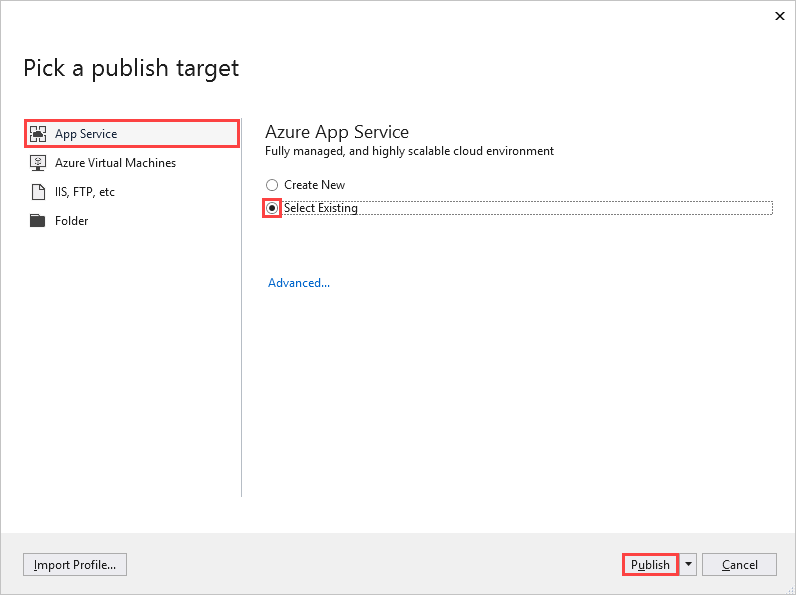The width and height of the screenshot is (796, 595).
Task: Expand the Publish dropdown arrow
Action: coord(688,565)
